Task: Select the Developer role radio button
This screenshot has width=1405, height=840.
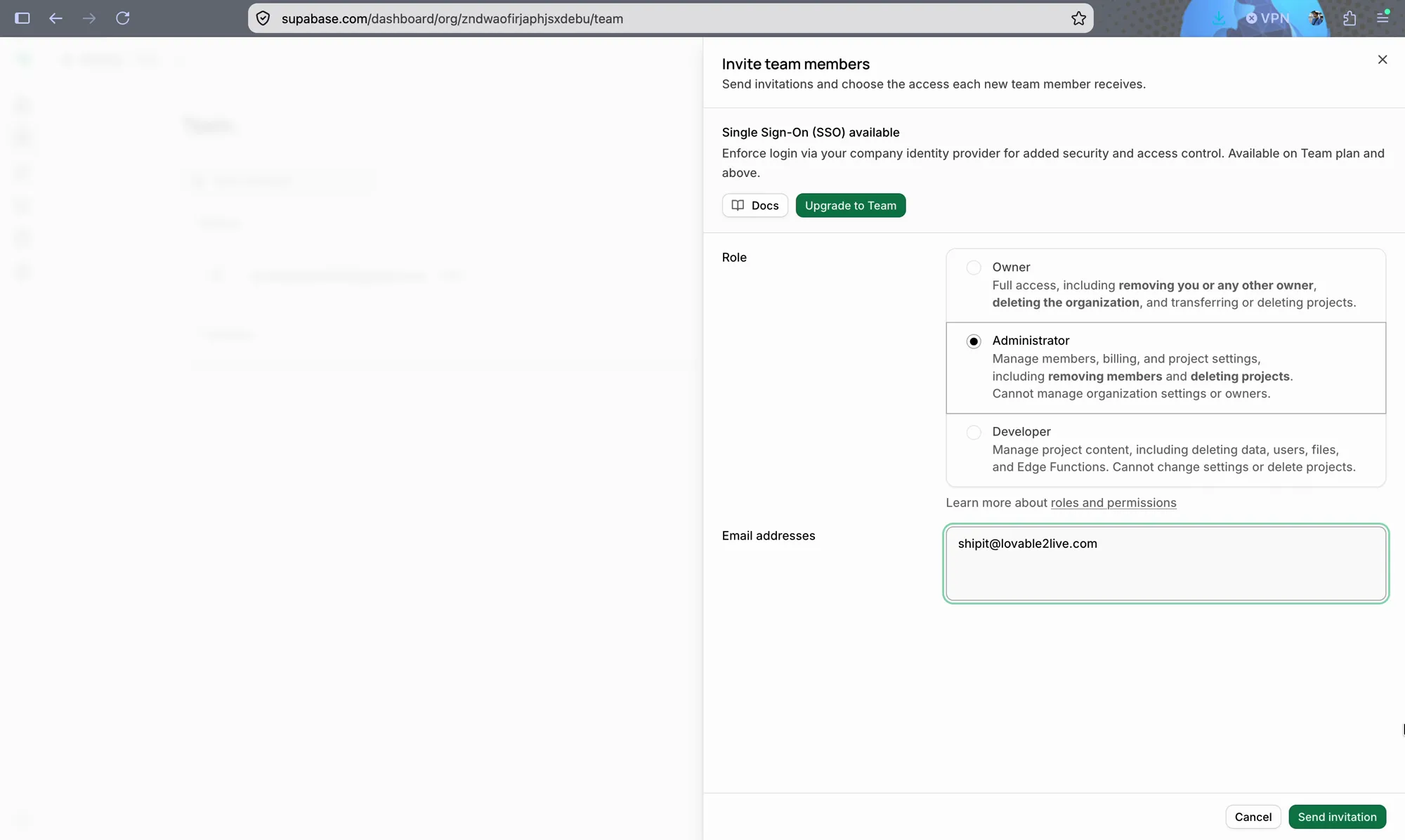Action: point(974,432)
